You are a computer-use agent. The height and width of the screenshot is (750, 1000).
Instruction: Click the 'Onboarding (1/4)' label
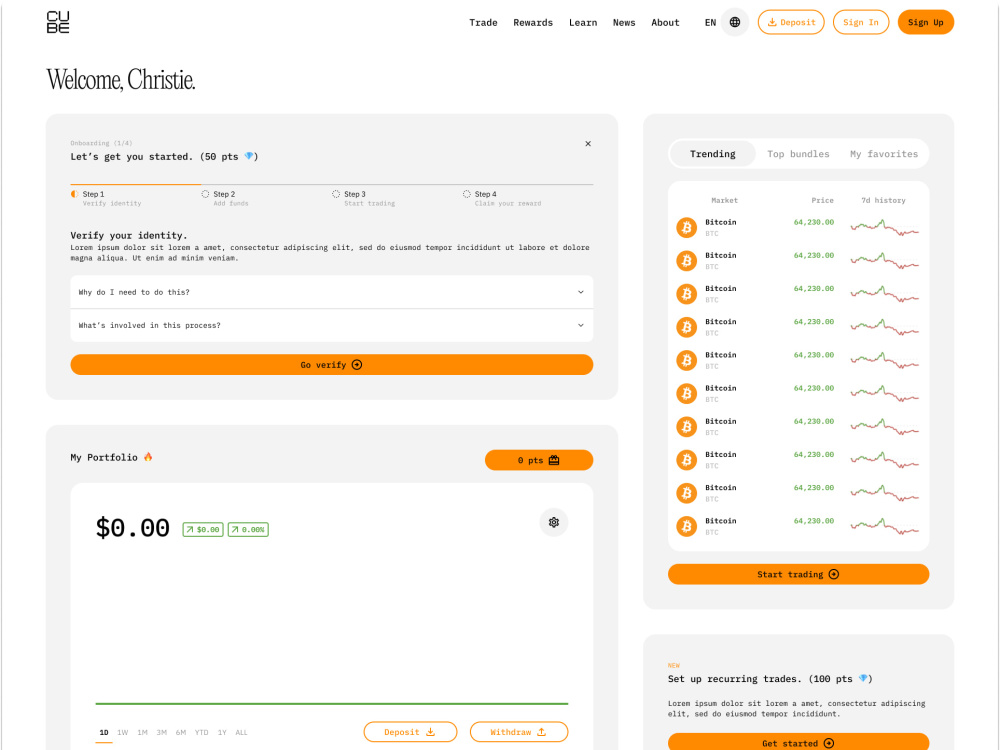(101, 143)
